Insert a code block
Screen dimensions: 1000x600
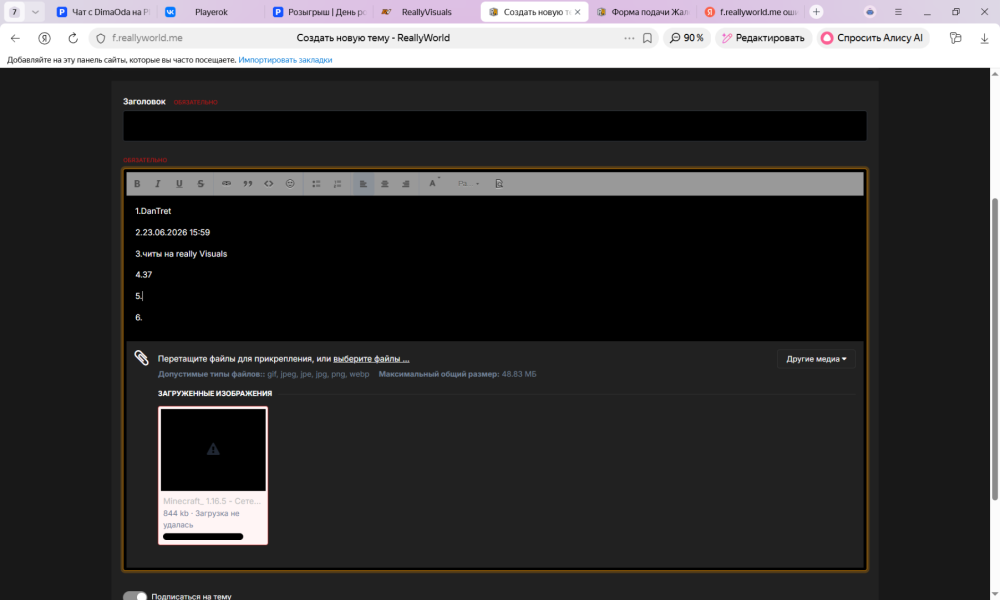click(268, 184)
